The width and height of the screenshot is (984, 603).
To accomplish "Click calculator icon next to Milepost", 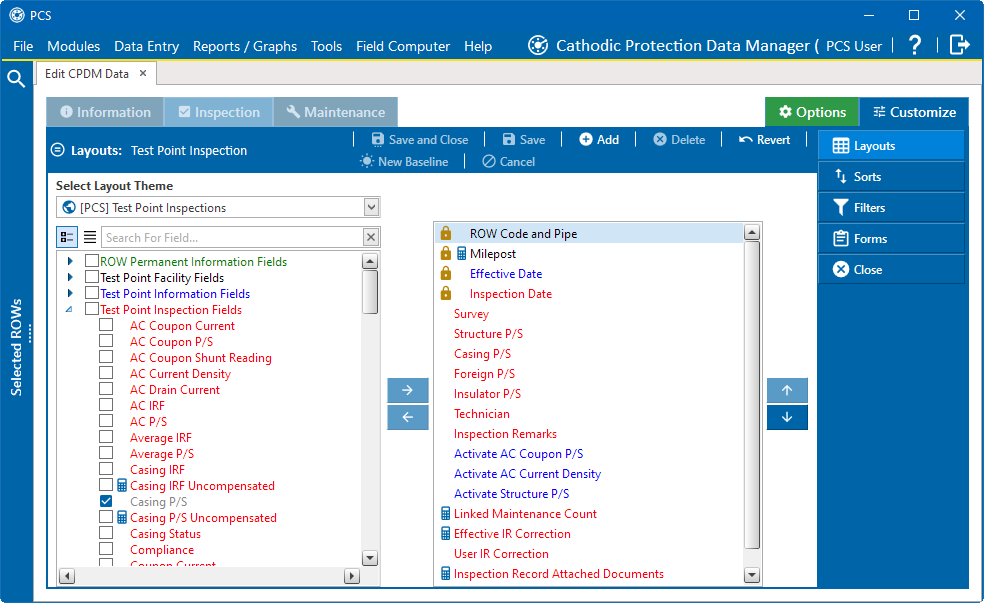I will point(461,253).
